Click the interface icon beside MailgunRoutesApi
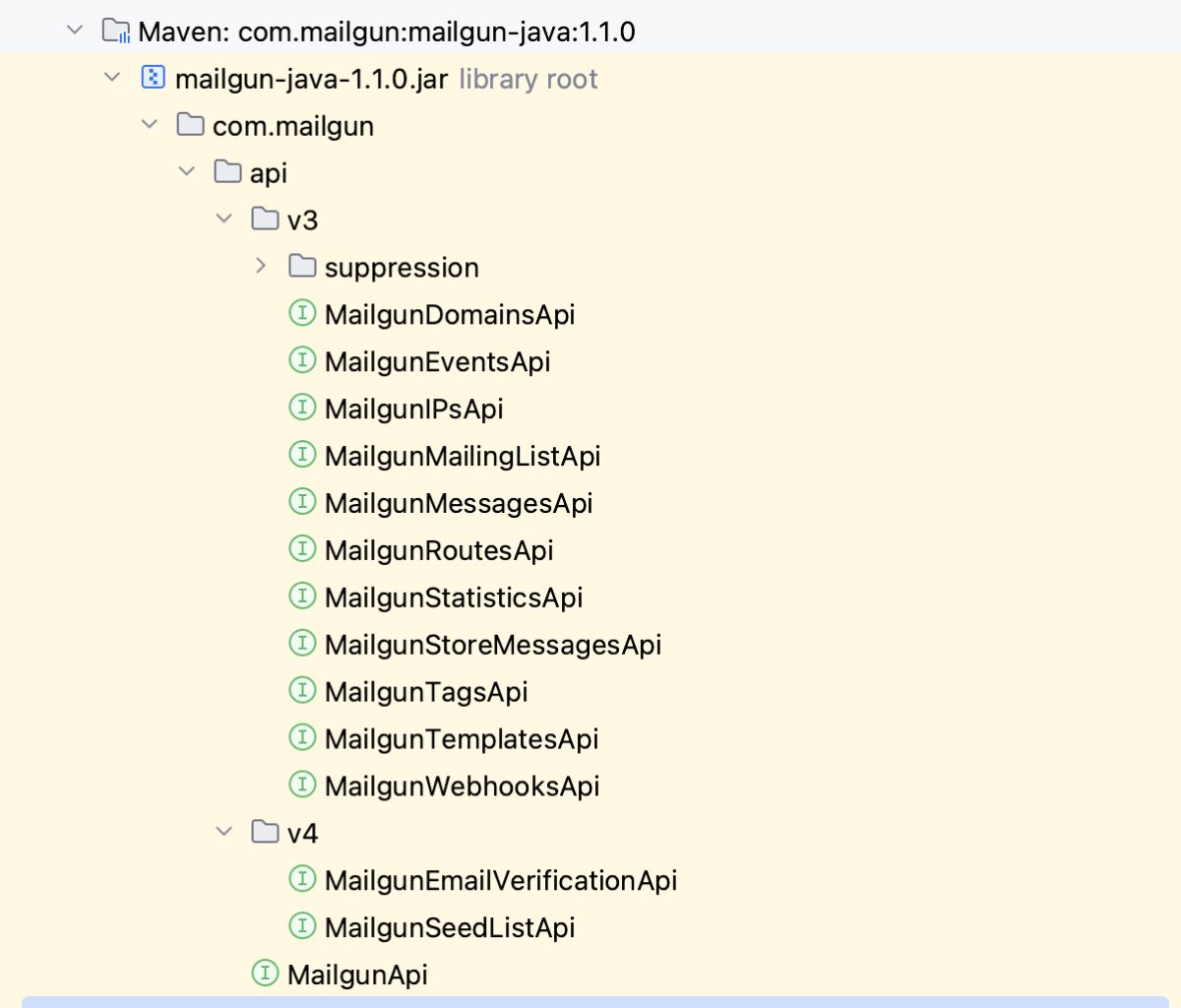Viewport: 1181px width, 1008px height. [302, 549]
